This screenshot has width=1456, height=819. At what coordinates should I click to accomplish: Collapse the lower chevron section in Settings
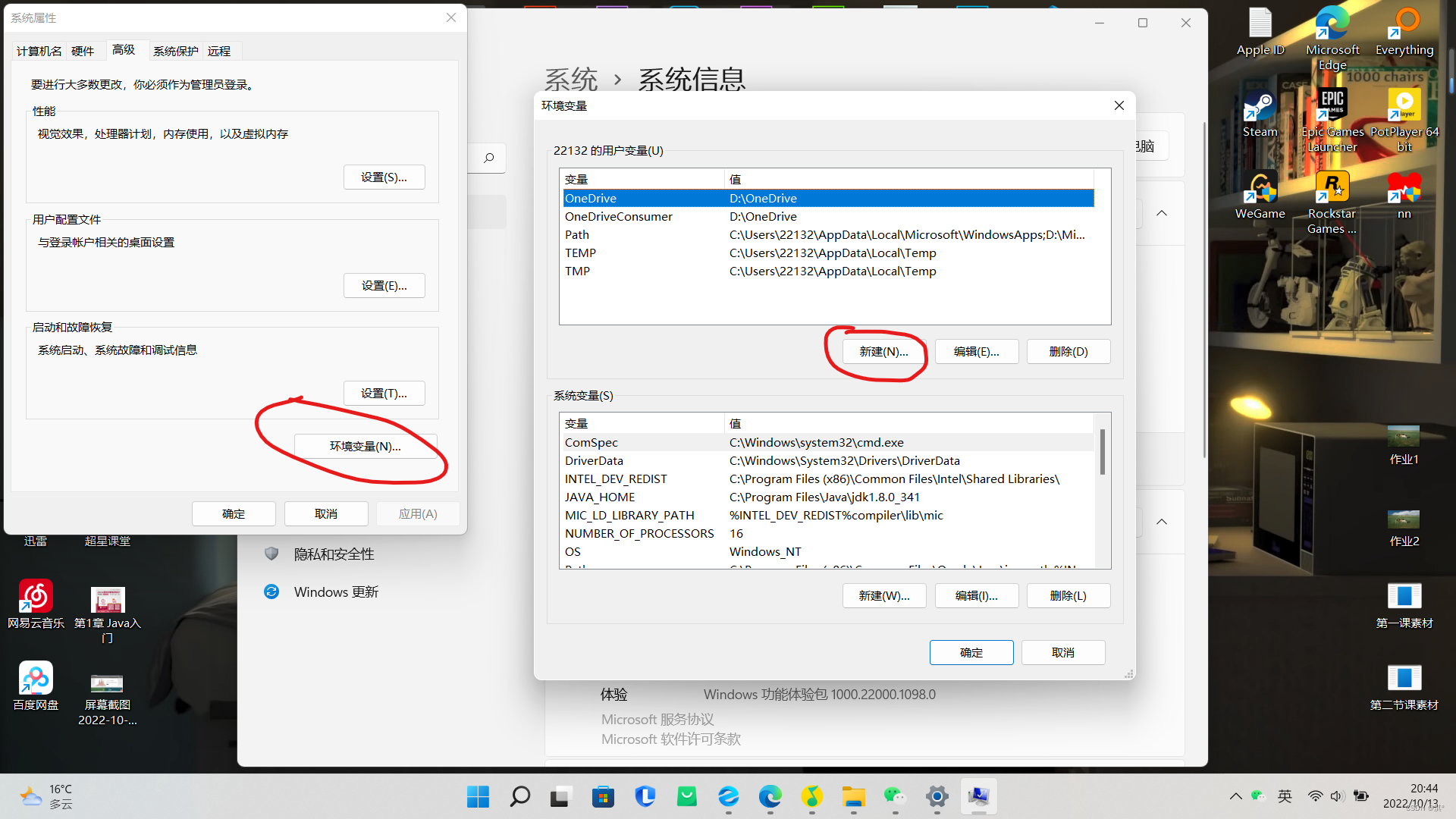point(1162,522)
